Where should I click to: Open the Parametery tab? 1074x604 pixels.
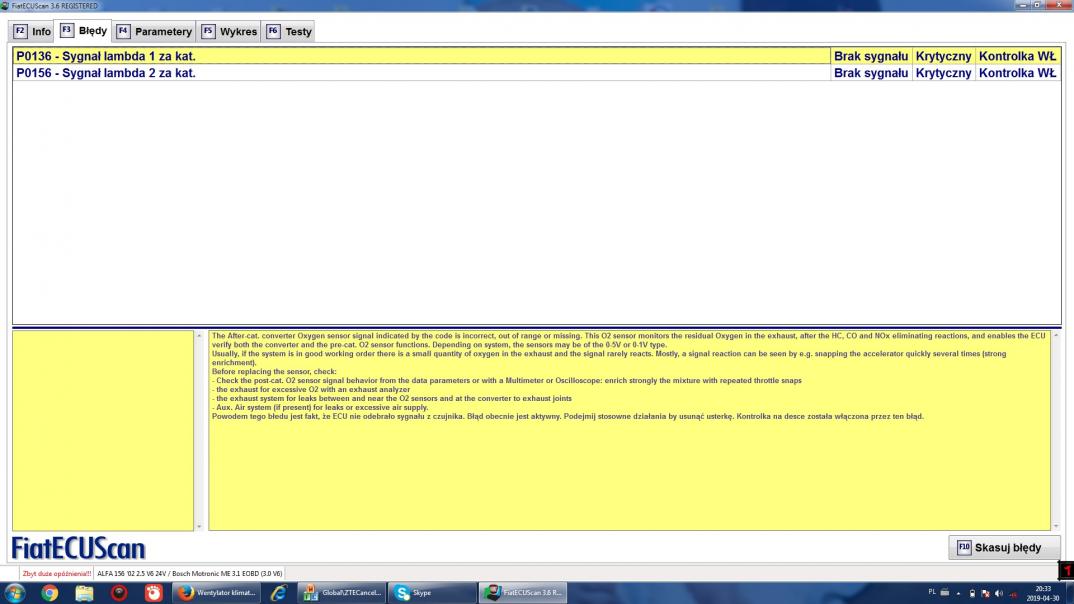point(154,32)
